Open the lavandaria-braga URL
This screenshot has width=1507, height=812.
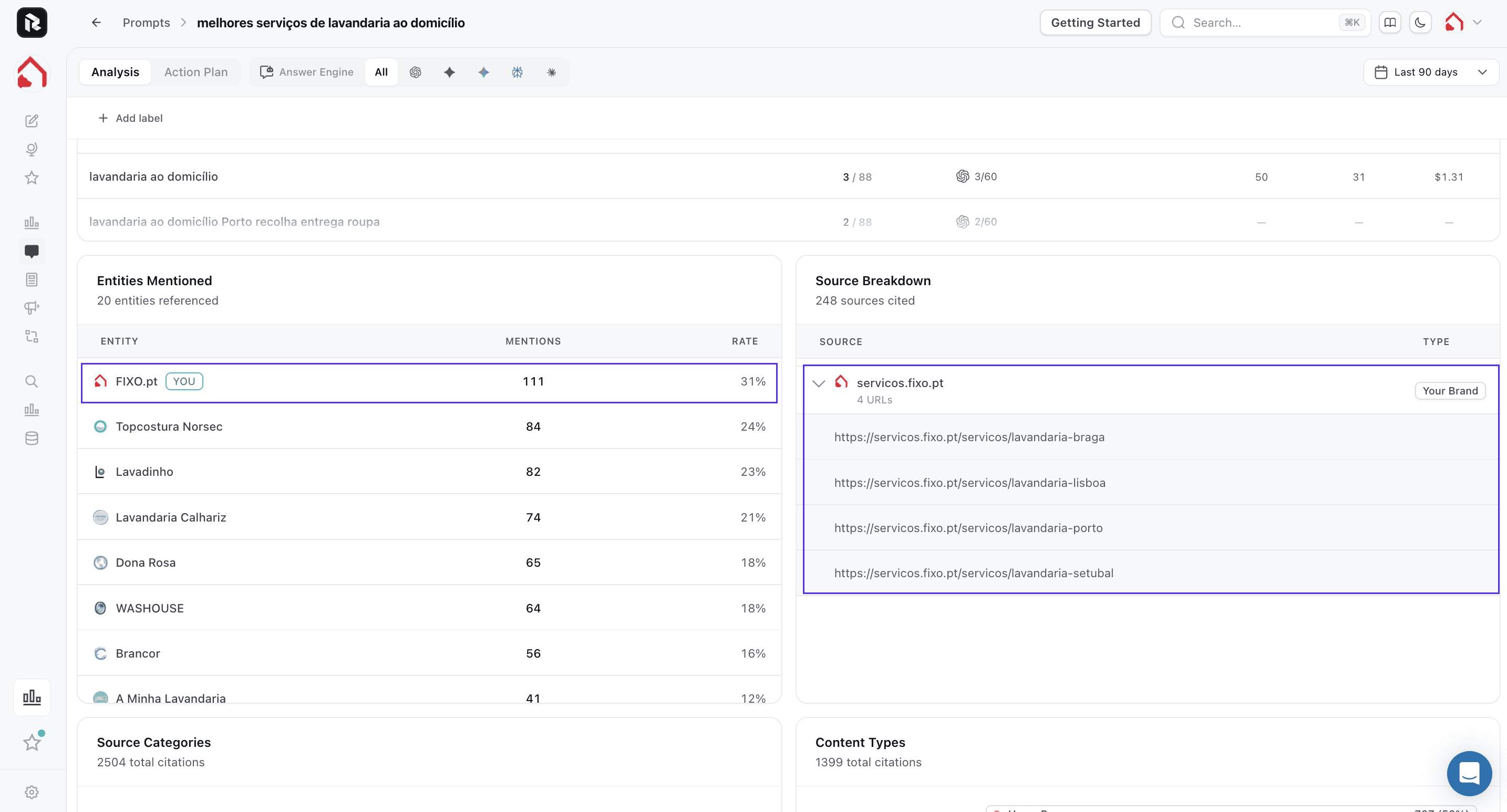coord(969,438)
